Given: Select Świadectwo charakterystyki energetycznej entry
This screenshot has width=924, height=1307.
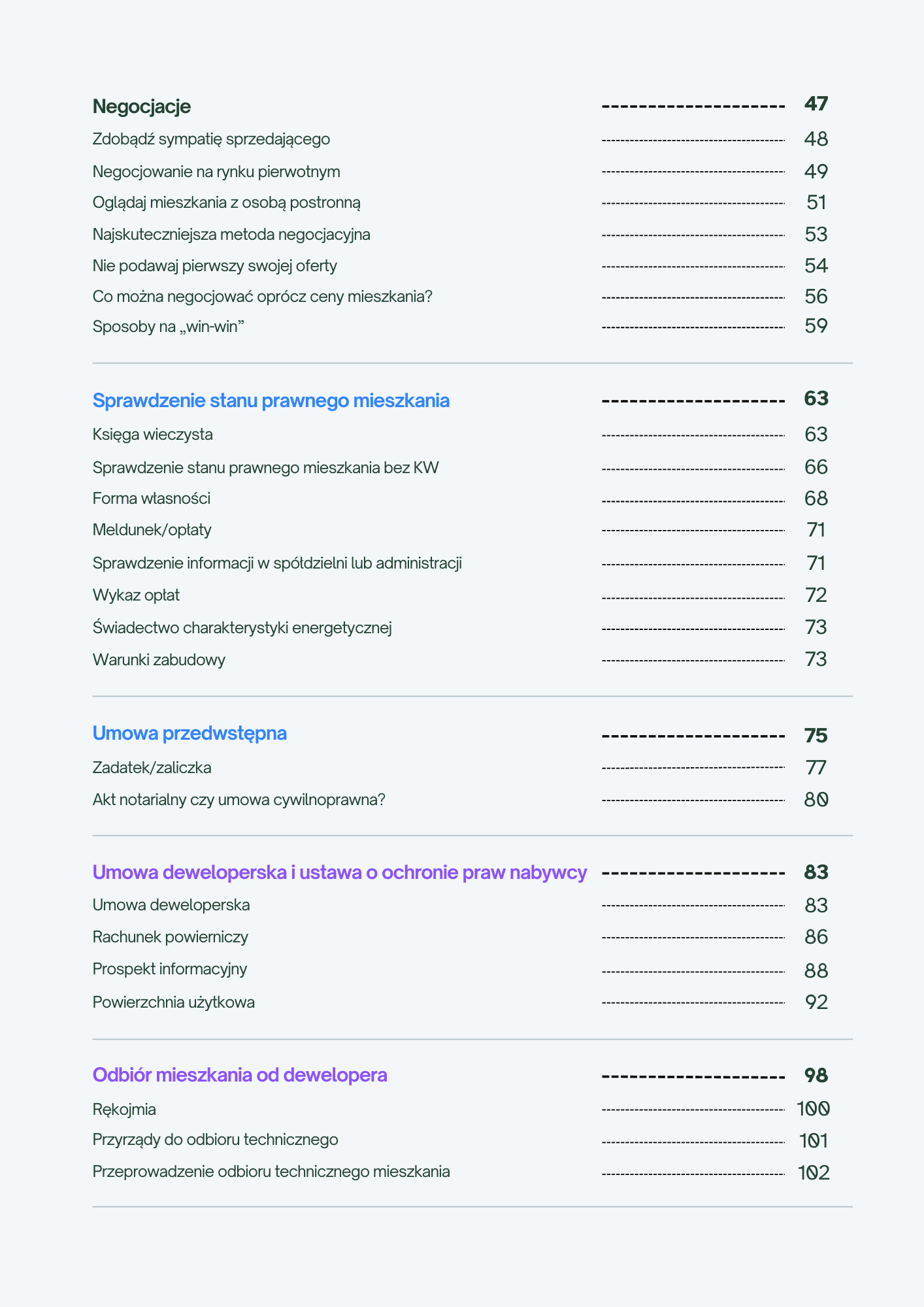Looking at the screenshot, I should (242, 628).
